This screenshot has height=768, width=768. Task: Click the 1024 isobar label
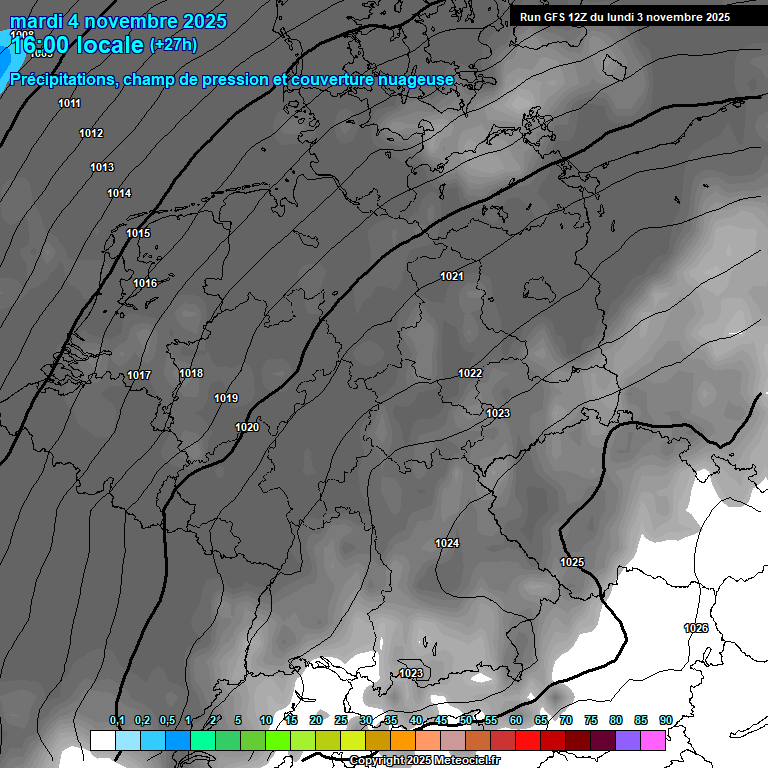(447, 543)
